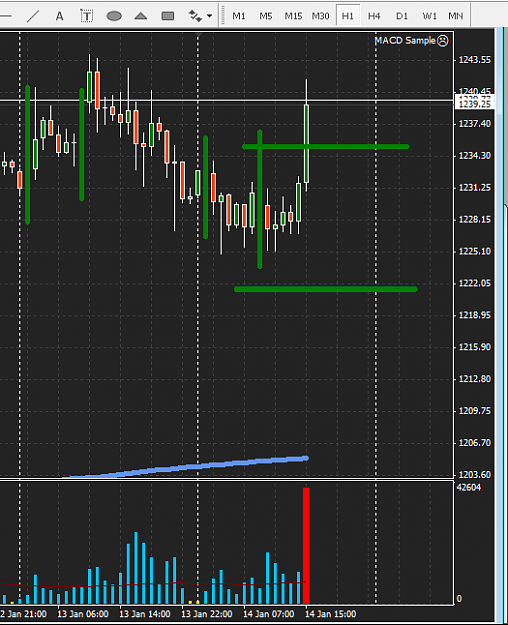Switch to M15 timeframe
This screenshot has height=625, width=508.
(293, 16)
